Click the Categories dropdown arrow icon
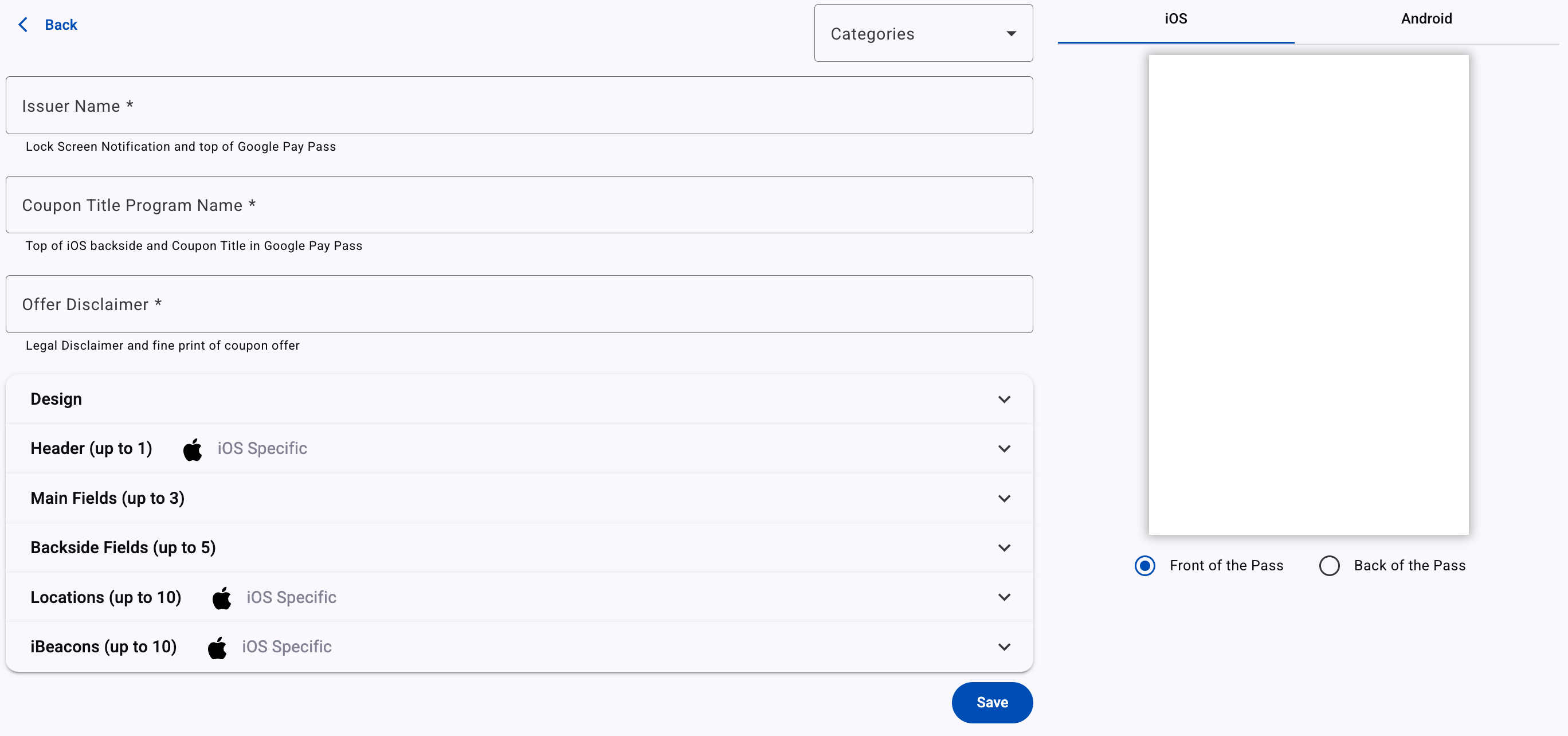 pos(1010,33)
